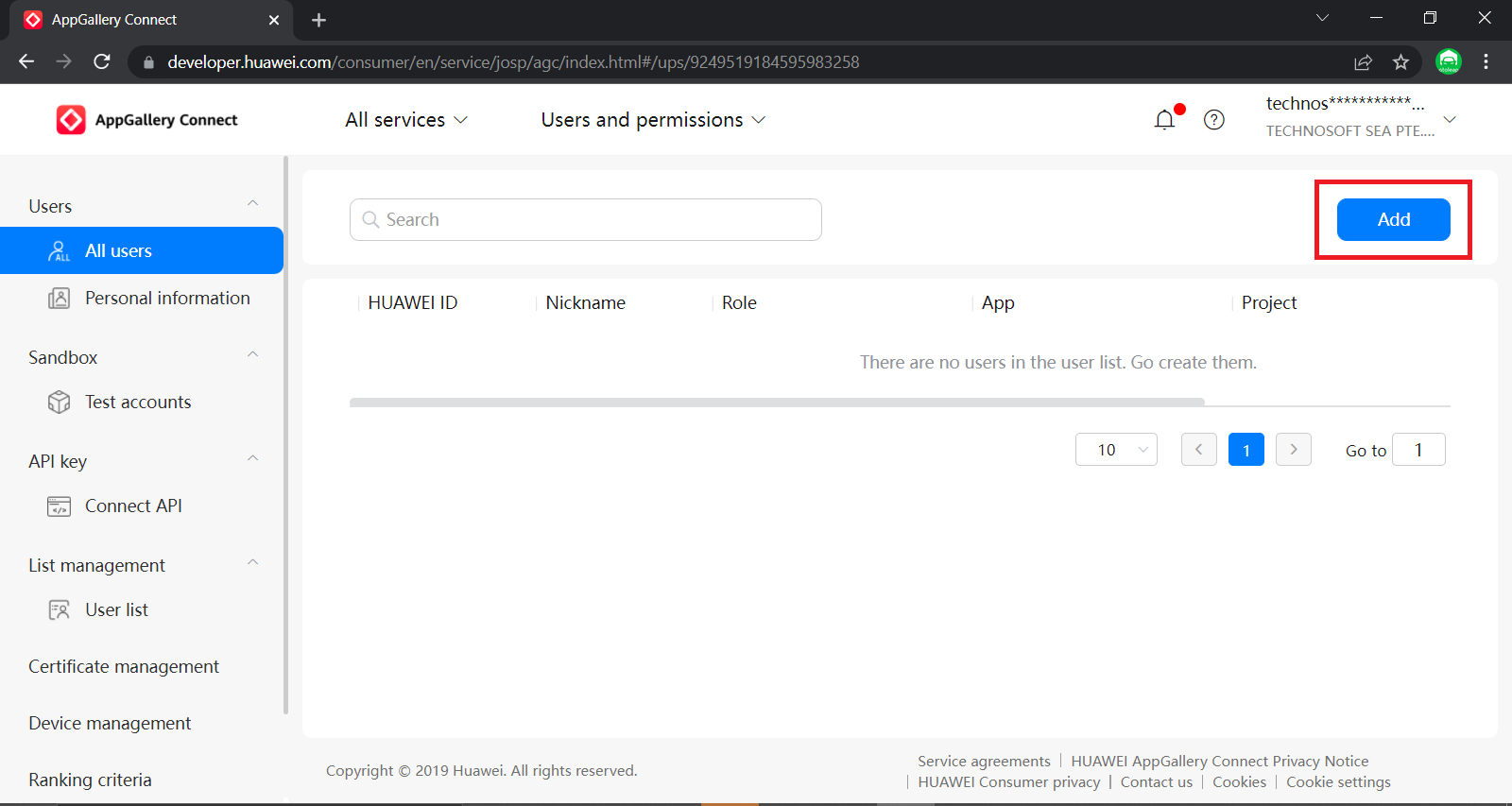
Task: Click the AppGallery Connect logo icon
Action: click(71, 120)
